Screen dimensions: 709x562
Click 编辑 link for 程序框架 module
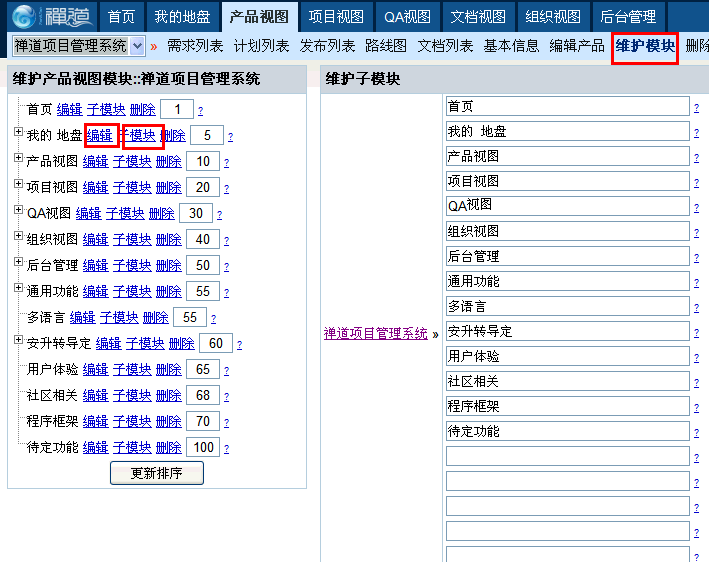pyautogui.click(x=96, y=421)
